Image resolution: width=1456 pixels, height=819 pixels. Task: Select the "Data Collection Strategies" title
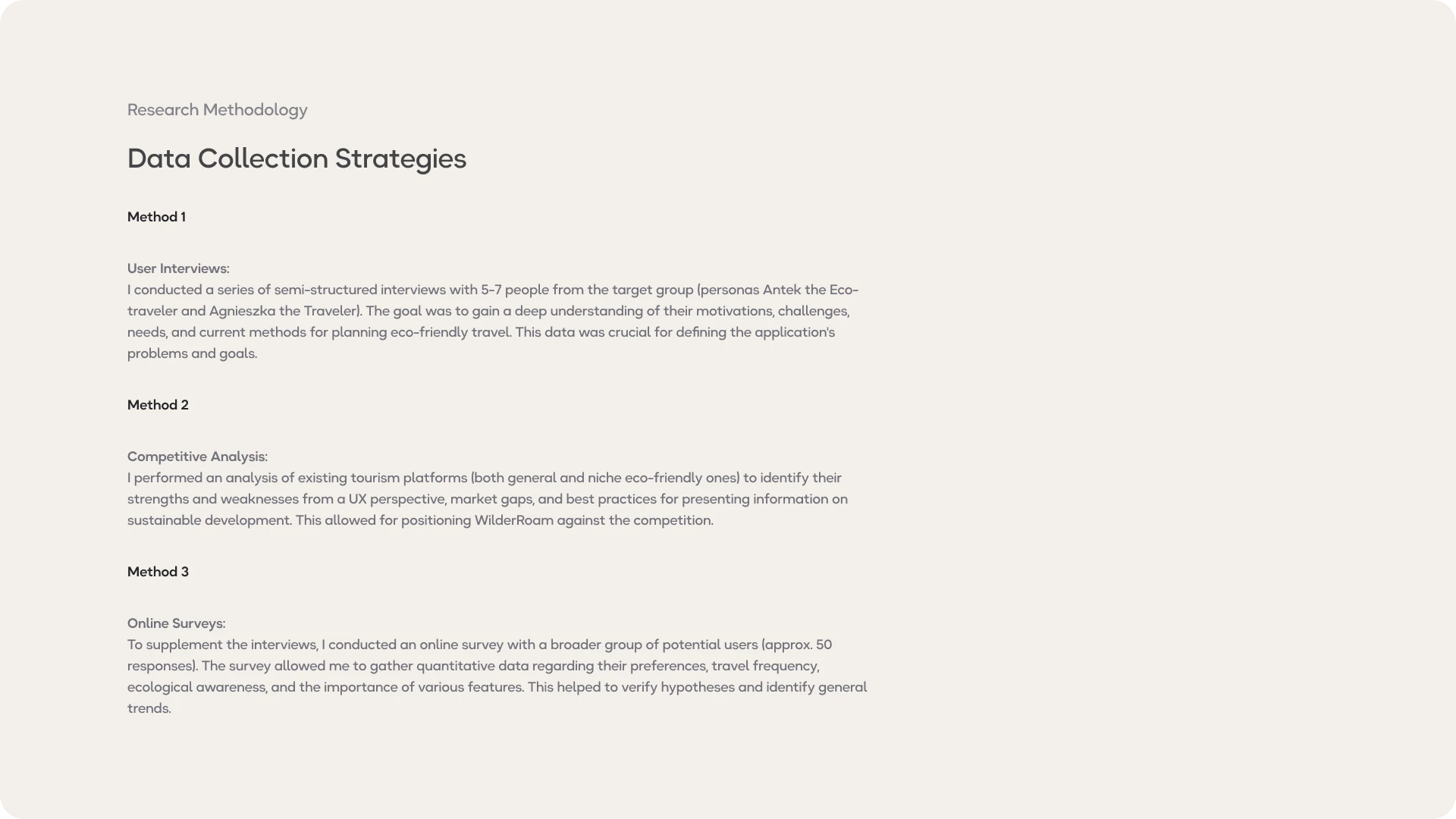[x=297, y=158]
